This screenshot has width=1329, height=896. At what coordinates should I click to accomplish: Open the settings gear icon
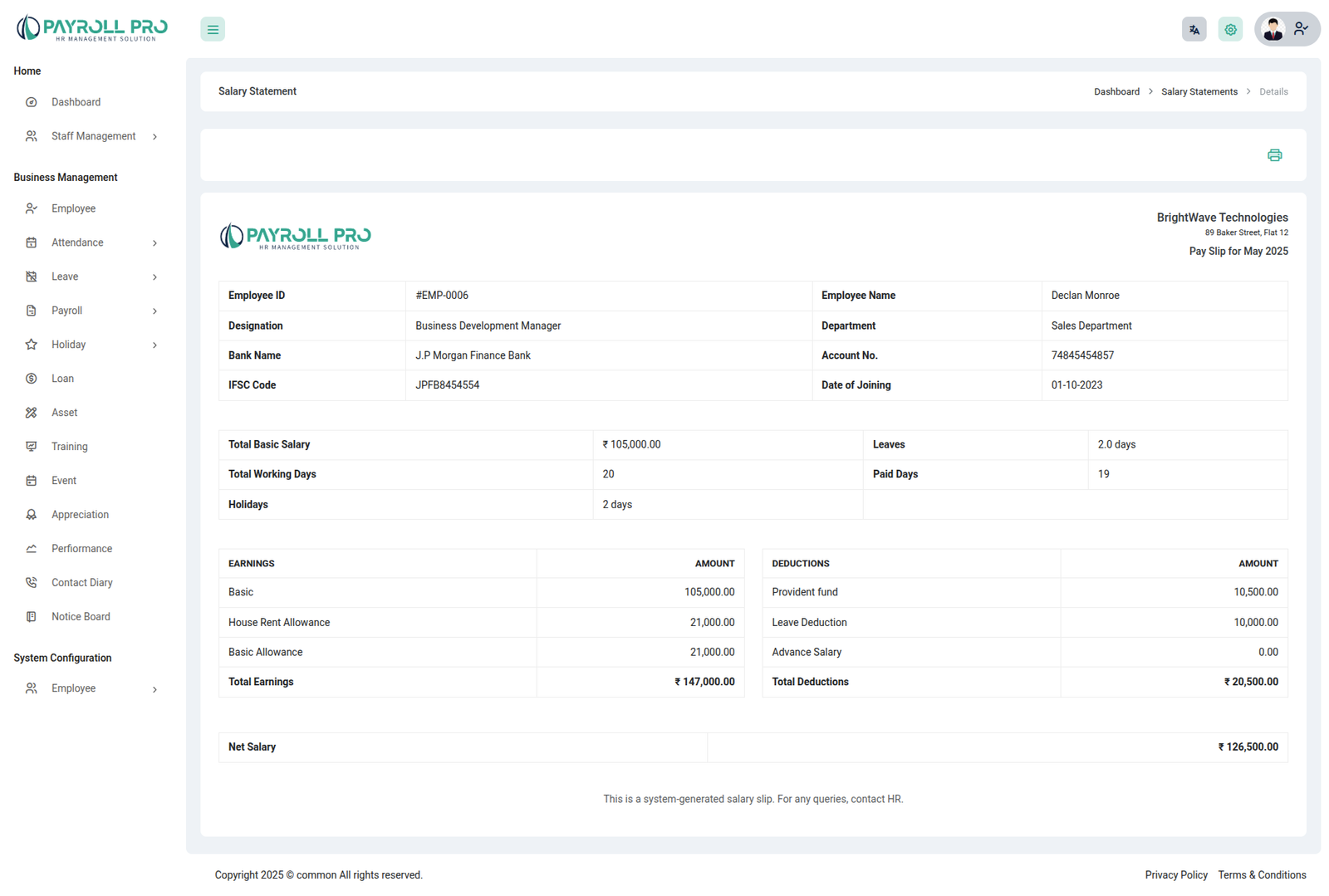click(x=1230, y=29)
